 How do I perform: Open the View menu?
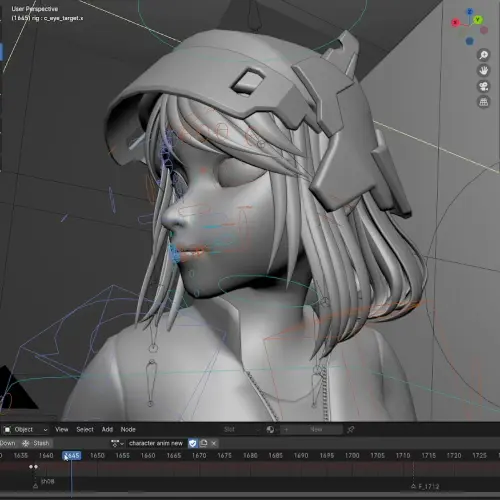[61, 430]
